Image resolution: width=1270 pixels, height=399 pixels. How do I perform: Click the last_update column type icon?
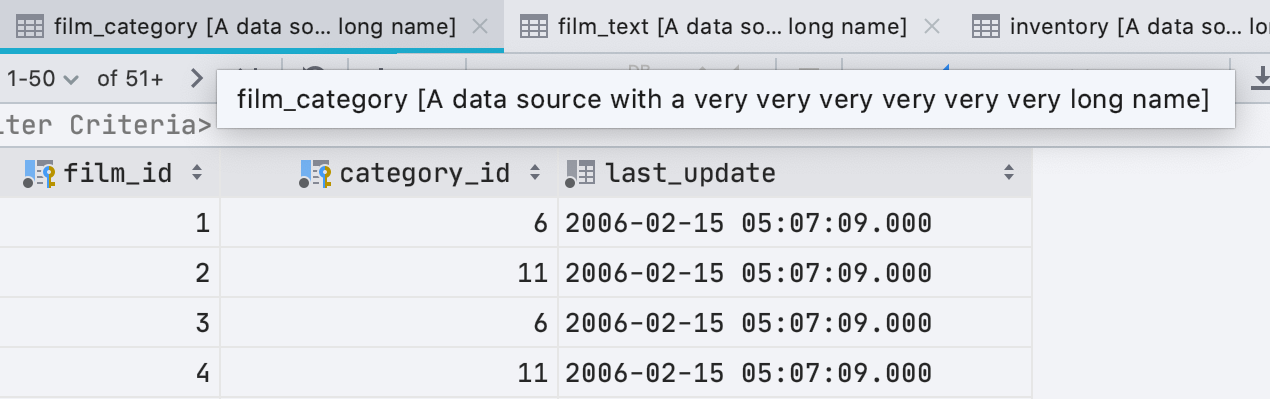581,174
